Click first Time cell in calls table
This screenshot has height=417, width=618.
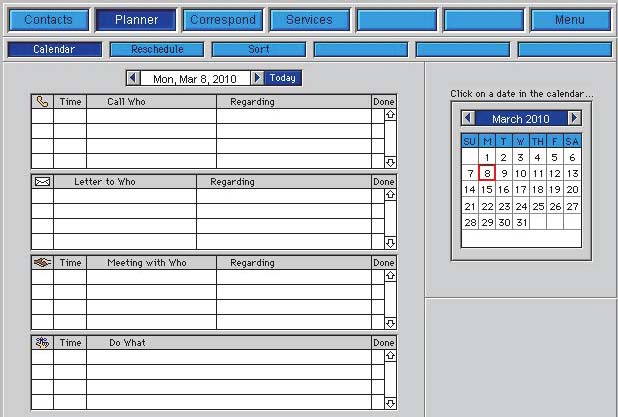click(70, 116)
